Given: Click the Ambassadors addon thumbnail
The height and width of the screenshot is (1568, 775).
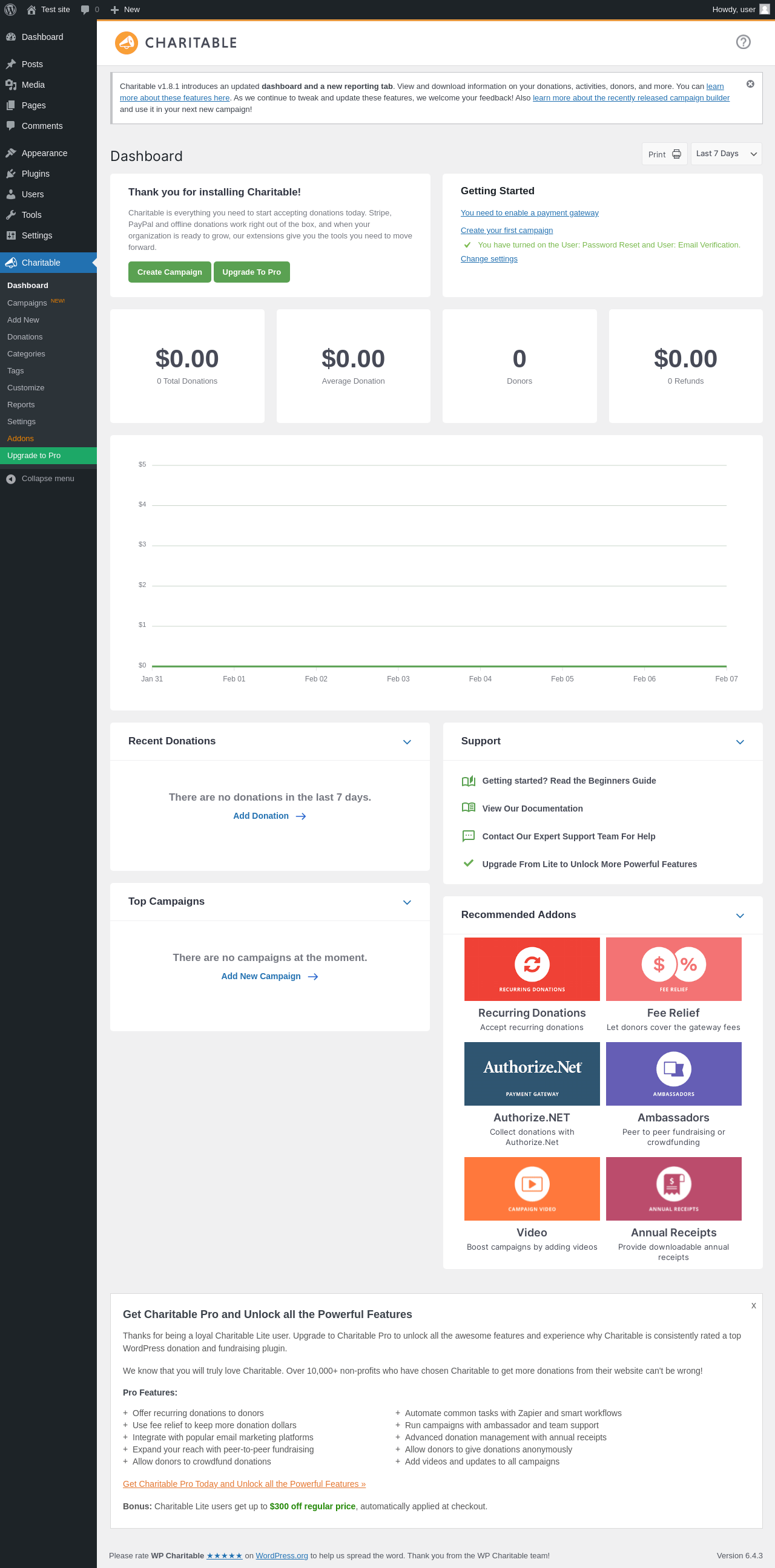Looking at the screenshot, I should (x=673, y=1074).
